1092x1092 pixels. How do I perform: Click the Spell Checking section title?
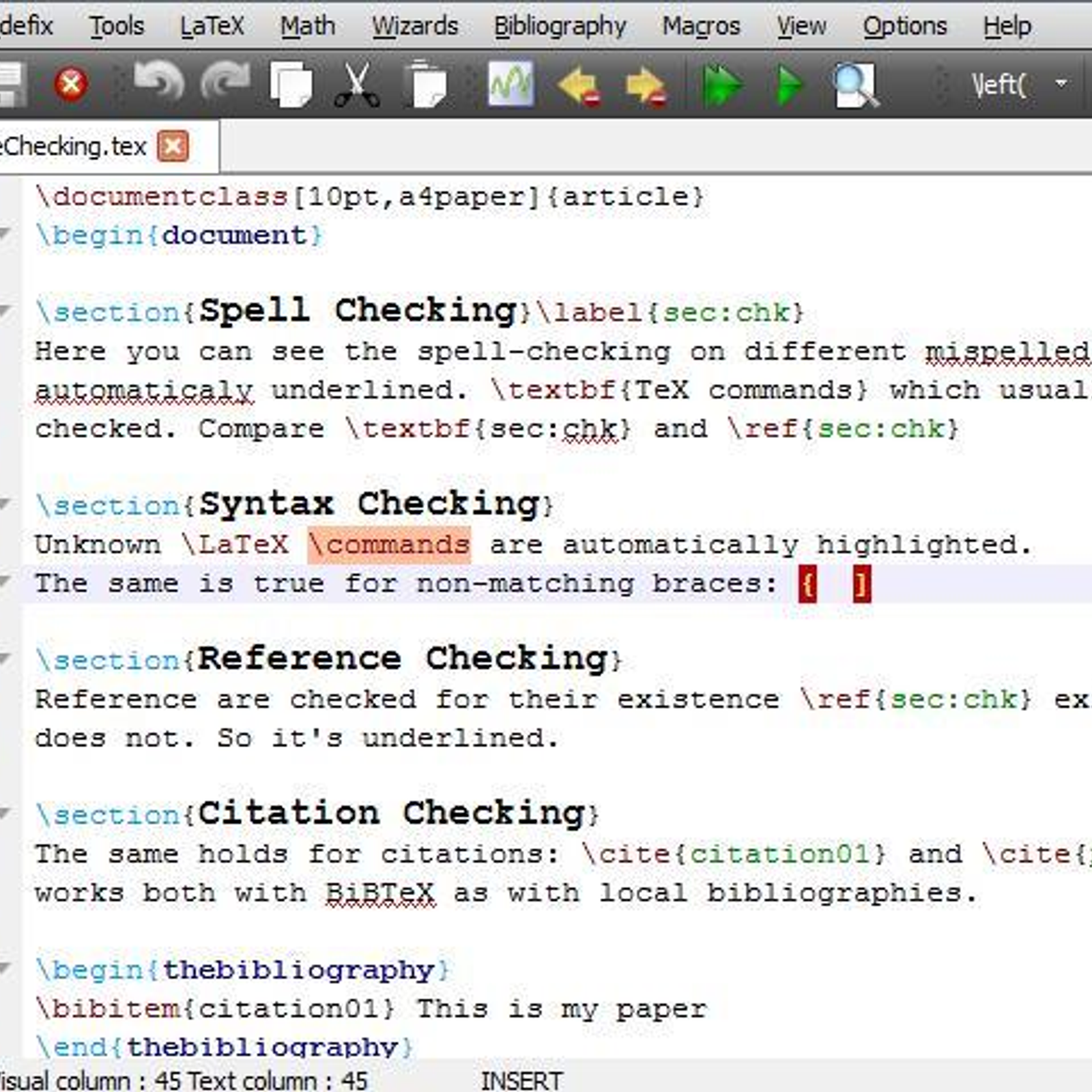coord(358,311)
